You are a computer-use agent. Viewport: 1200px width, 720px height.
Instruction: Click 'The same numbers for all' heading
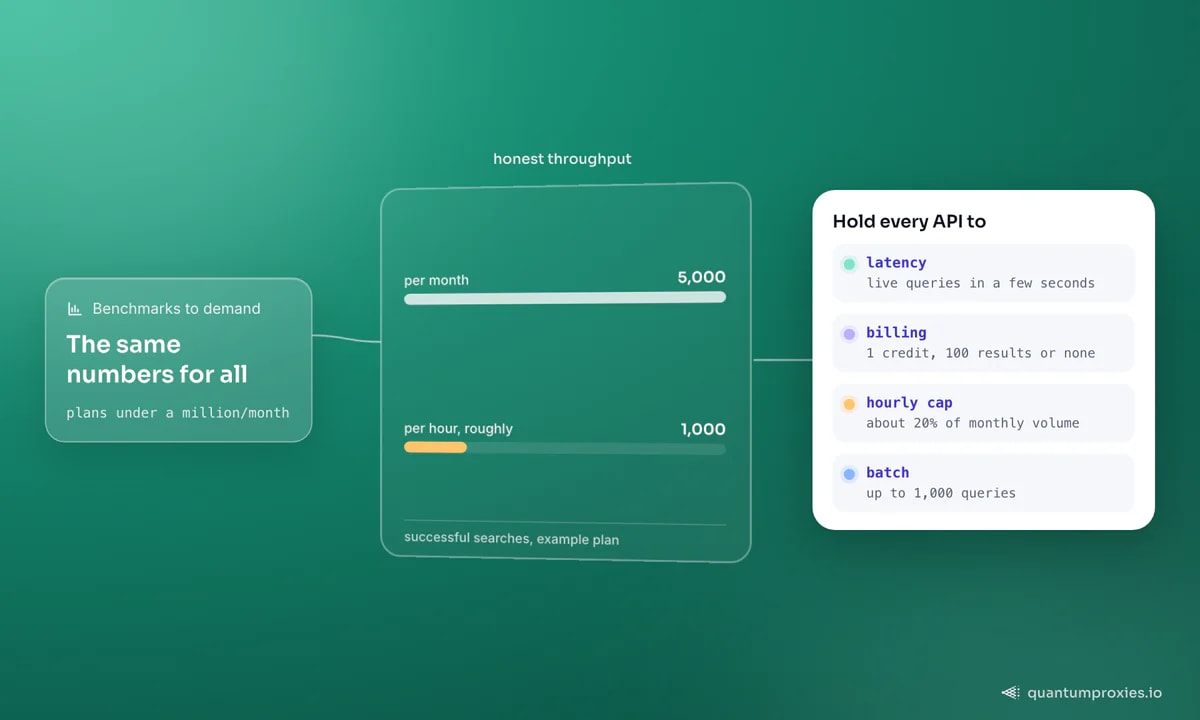157,359
